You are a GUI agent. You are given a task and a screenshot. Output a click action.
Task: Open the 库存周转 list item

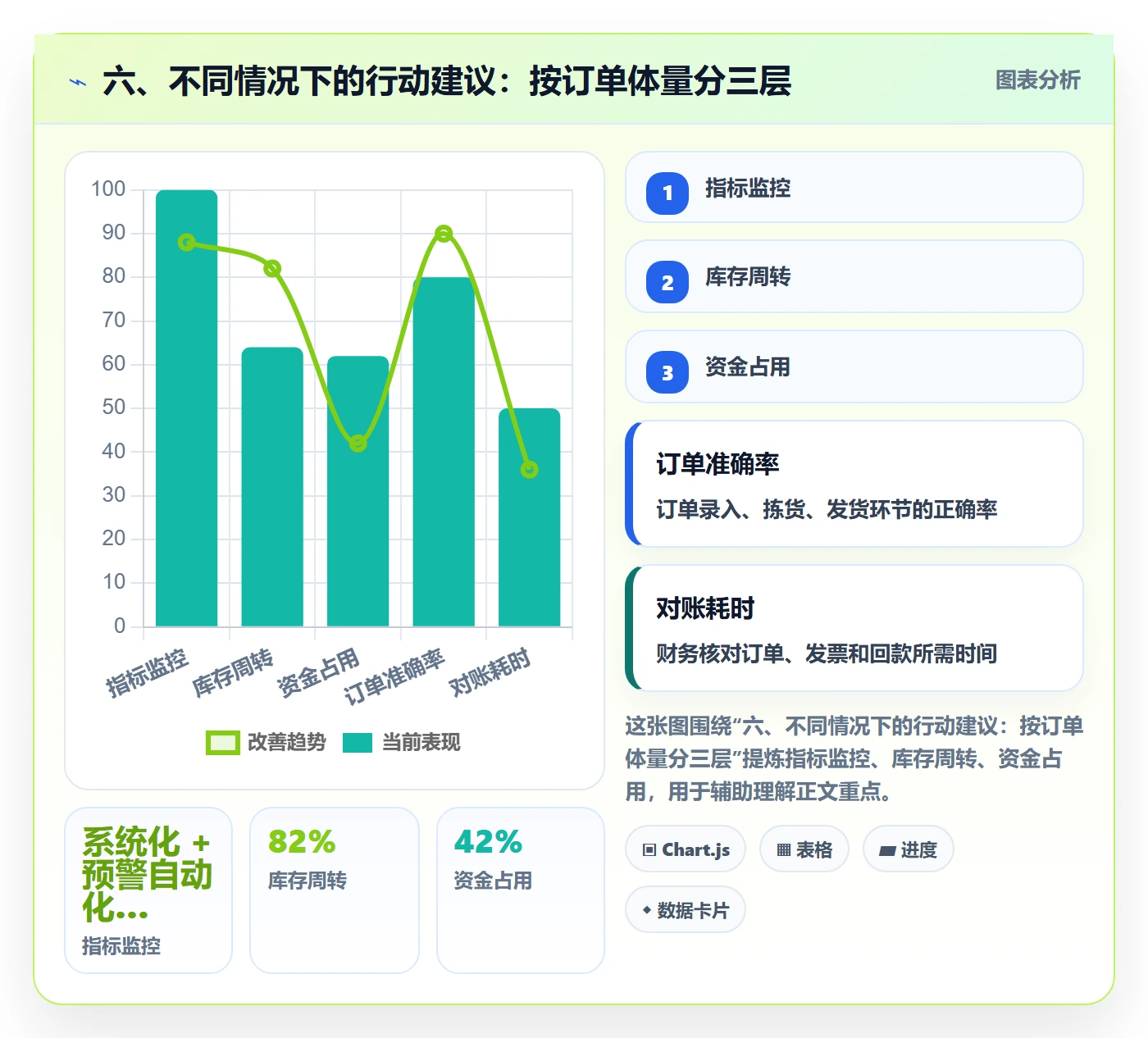pyautogui.click(x=854, y=276)
